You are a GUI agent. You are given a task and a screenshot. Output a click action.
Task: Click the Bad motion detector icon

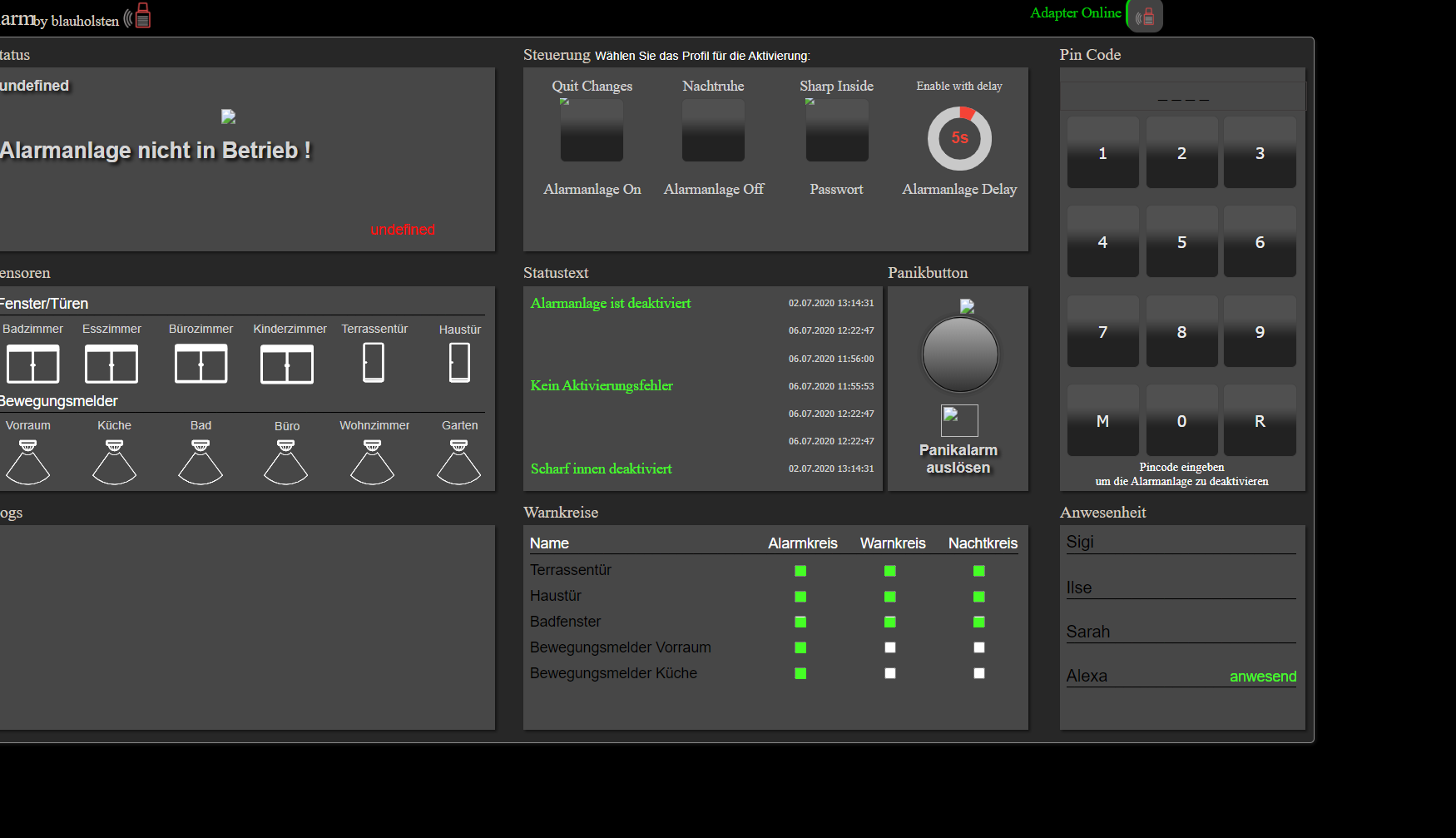pos(201,462)
